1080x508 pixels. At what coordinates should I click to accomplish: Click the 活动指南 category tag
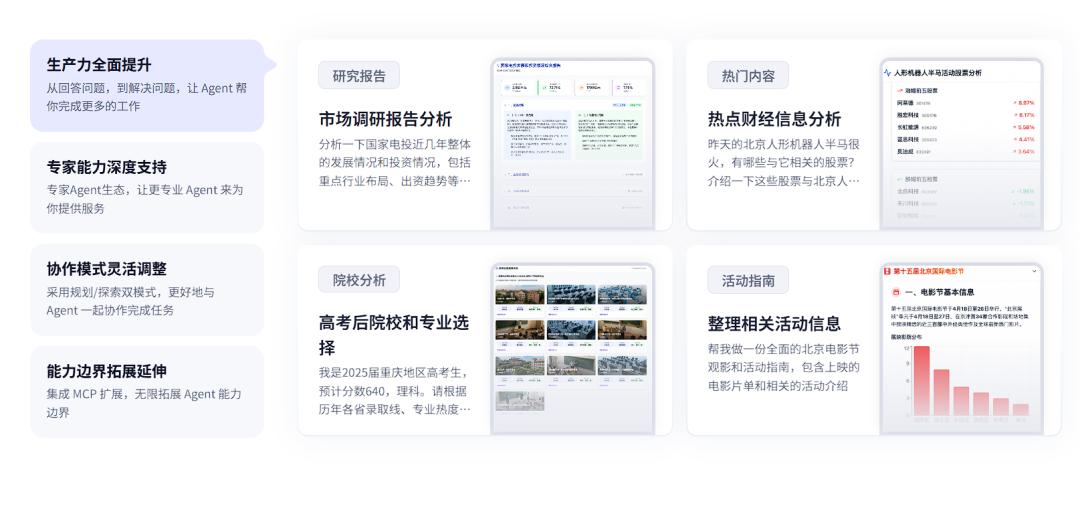[x=748, y=280]
